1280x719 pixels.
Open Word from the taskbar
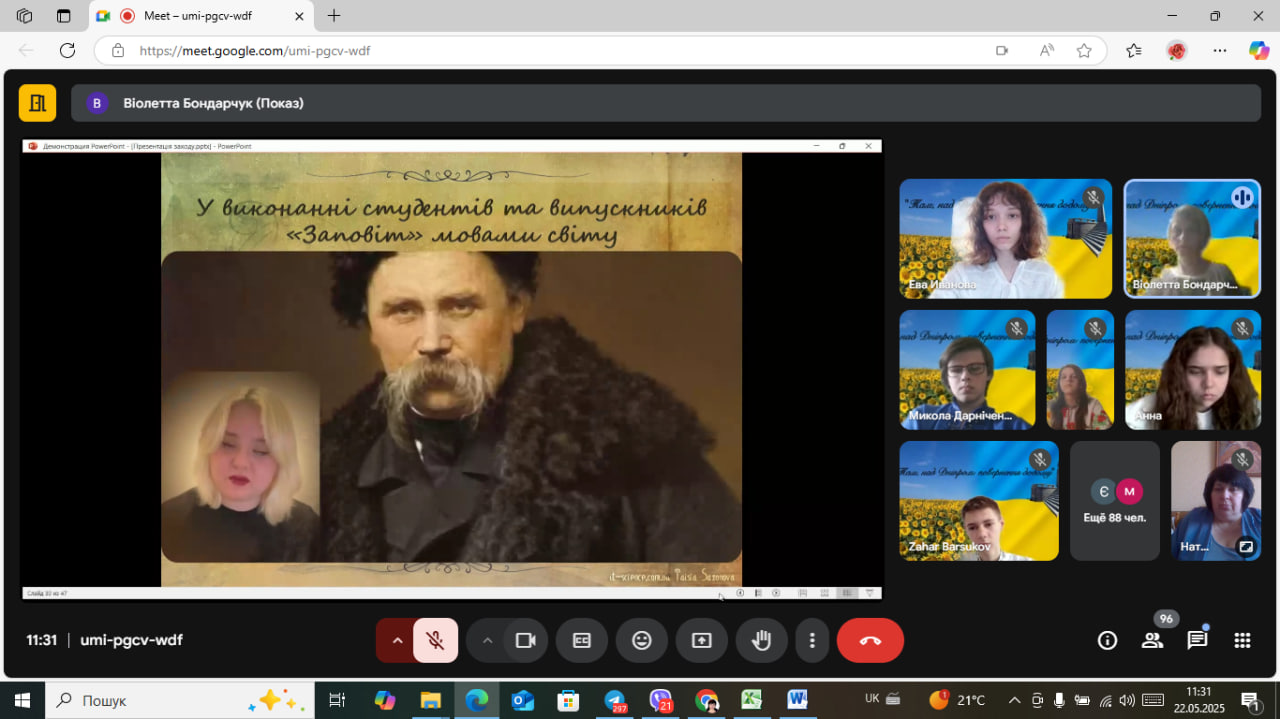[x=797, y=700]
